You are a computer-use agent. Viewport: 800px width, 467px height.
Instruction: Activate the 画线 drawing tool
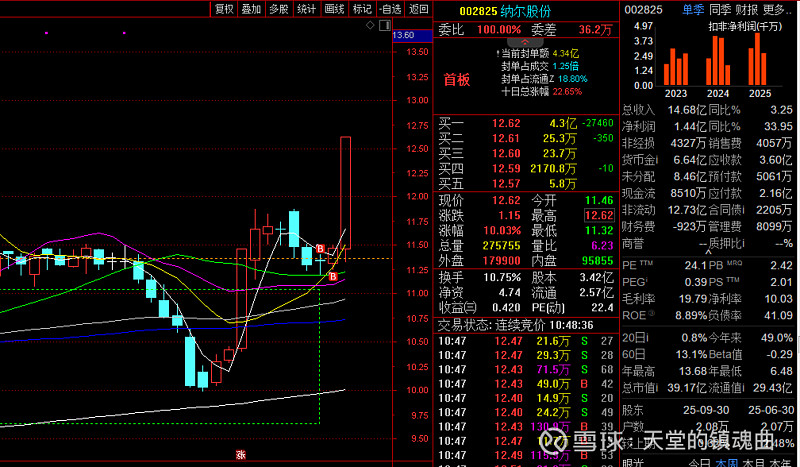(335, 9)
